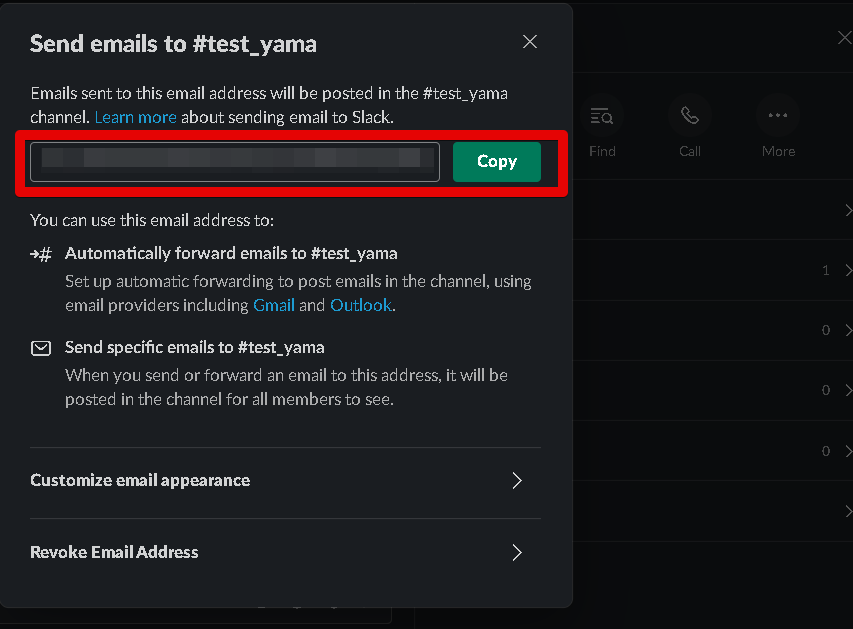Expand Customize email appearance
Screen dimensions: 853x629
[x=139, y=481]
